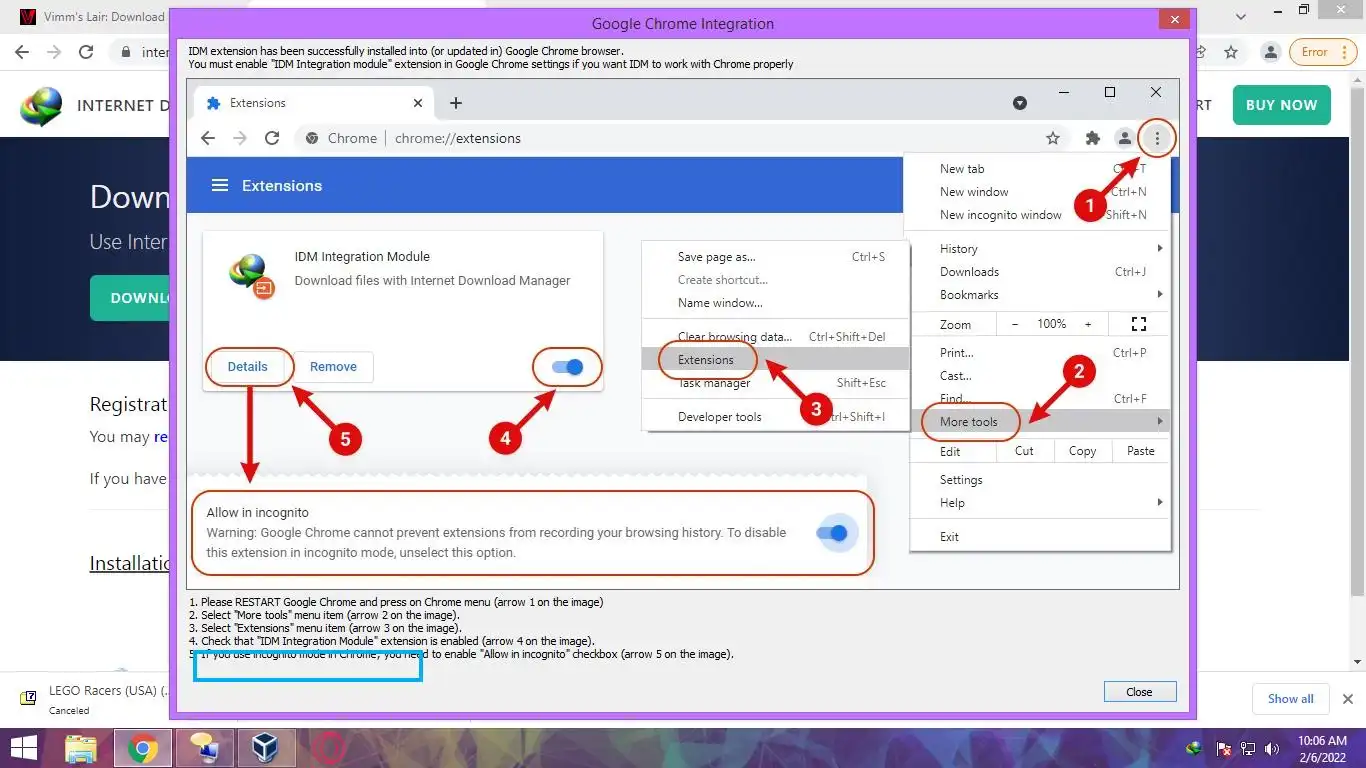Open the Chrome profile avatar icon
The height and width of the screenshot is (768, 1366).
(x=1270, y=52)
